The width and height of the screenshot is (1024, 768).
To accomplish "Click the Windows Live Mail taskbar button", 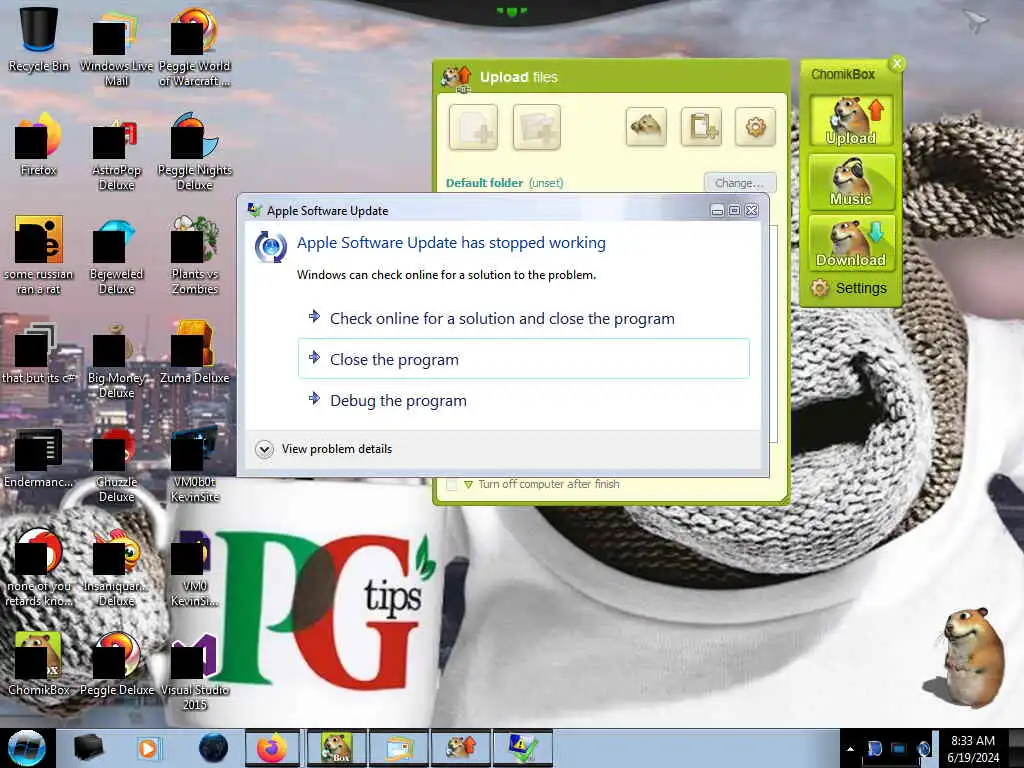I will [x=400, y=748].
